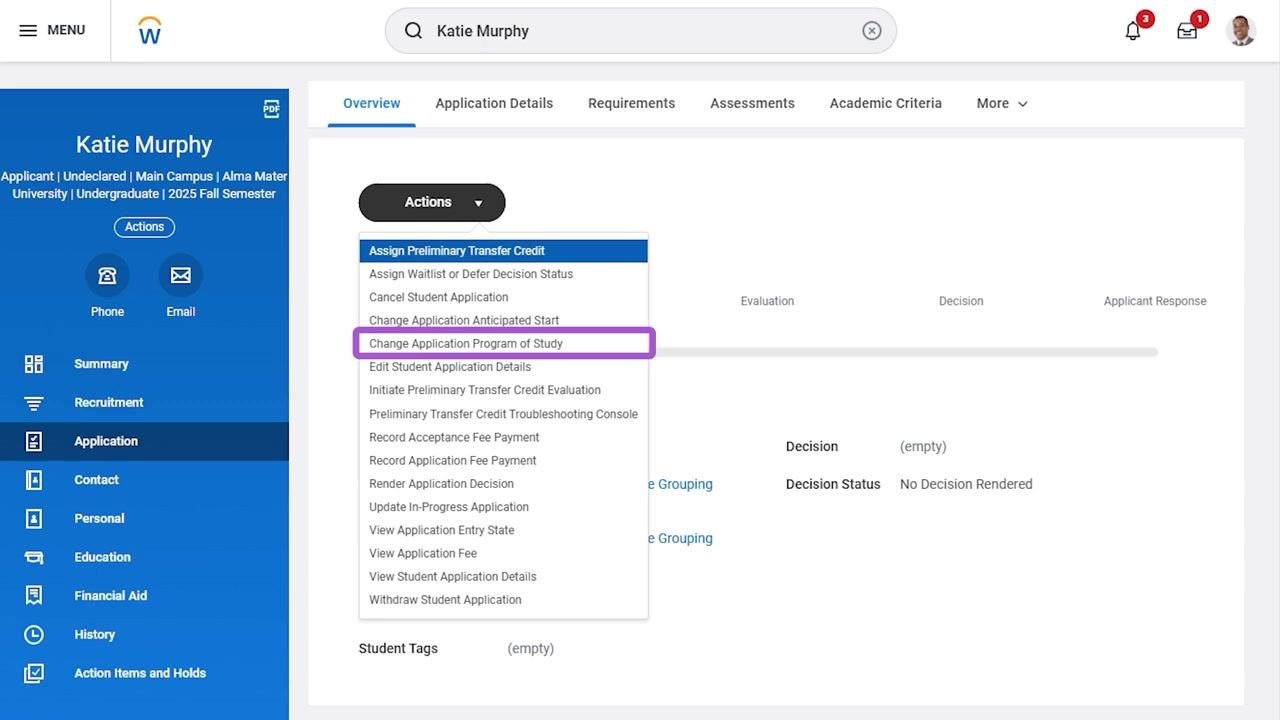The width and height of the screenshot is (1280, 720).
Task: Open Action Items and Holds in sidebar
Action: tap(144, 673)
